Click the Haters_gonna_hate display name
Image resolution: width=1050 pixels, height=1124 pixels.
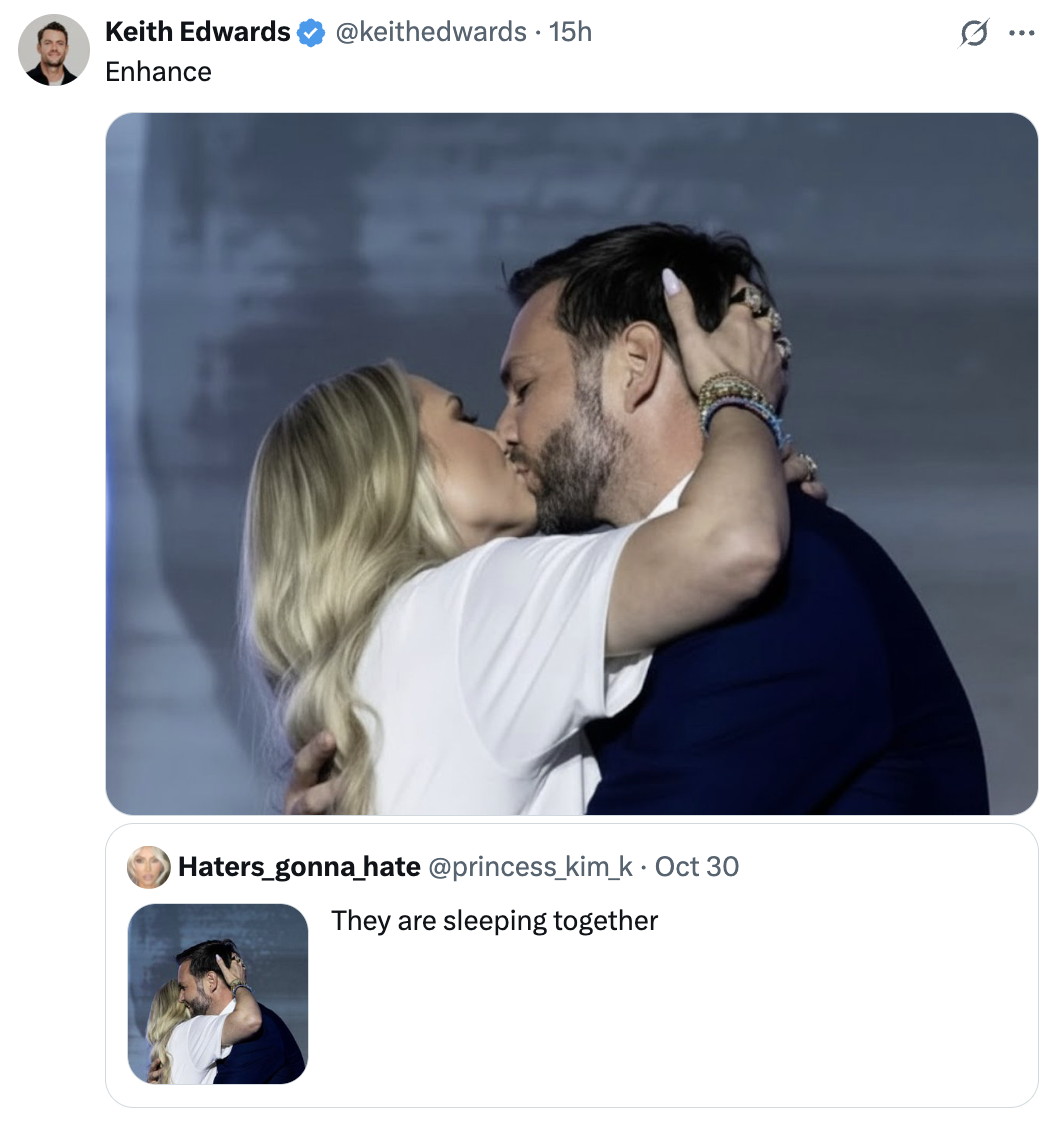298,866
